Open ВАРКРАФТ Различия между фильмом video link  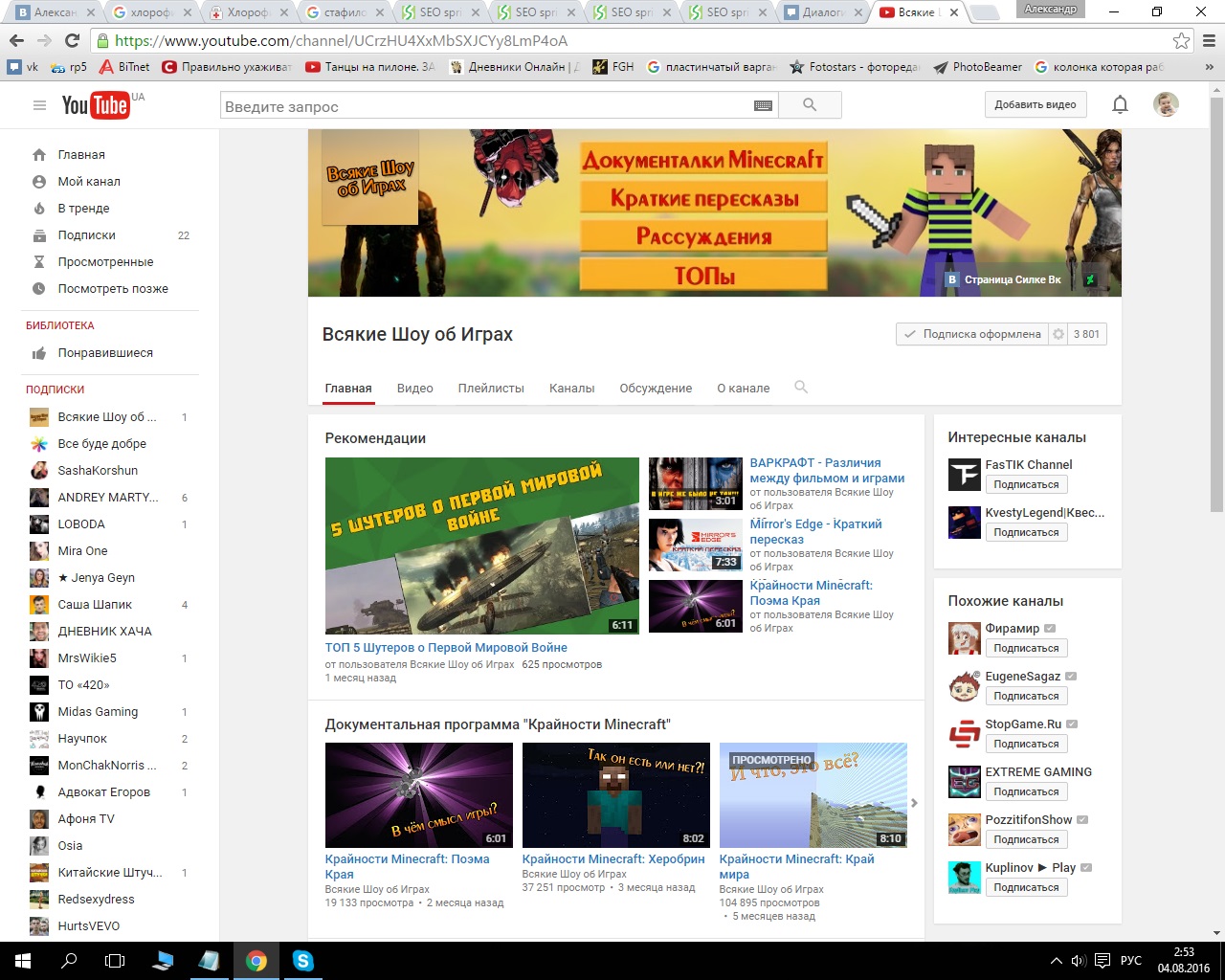[x=827, y=471]
